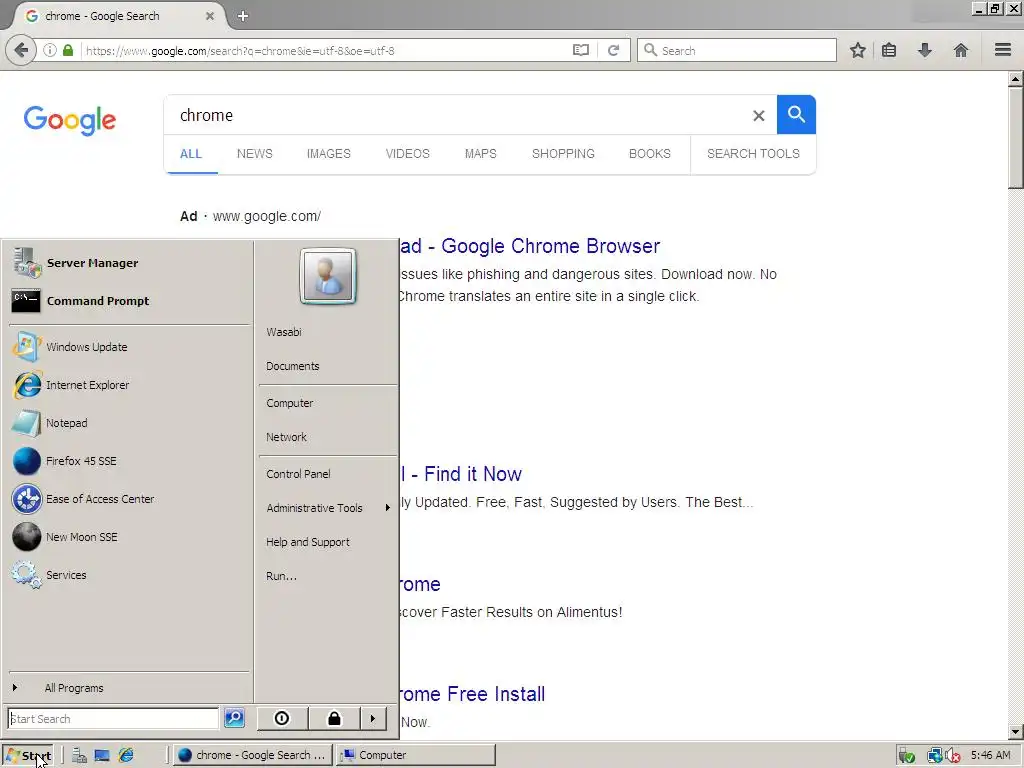This screenshot has width=1024, height=768.
Task: Click the page scrollbar down arrow
Action: click(1016, 732)
